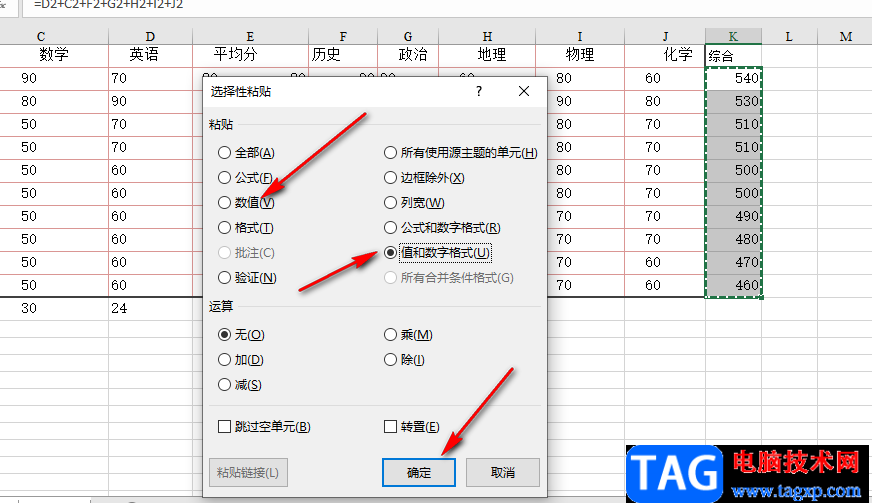Select 所有使用源主题的单元(H) option
The height and width of the screenshot is (503, 872).
point(460,152)
